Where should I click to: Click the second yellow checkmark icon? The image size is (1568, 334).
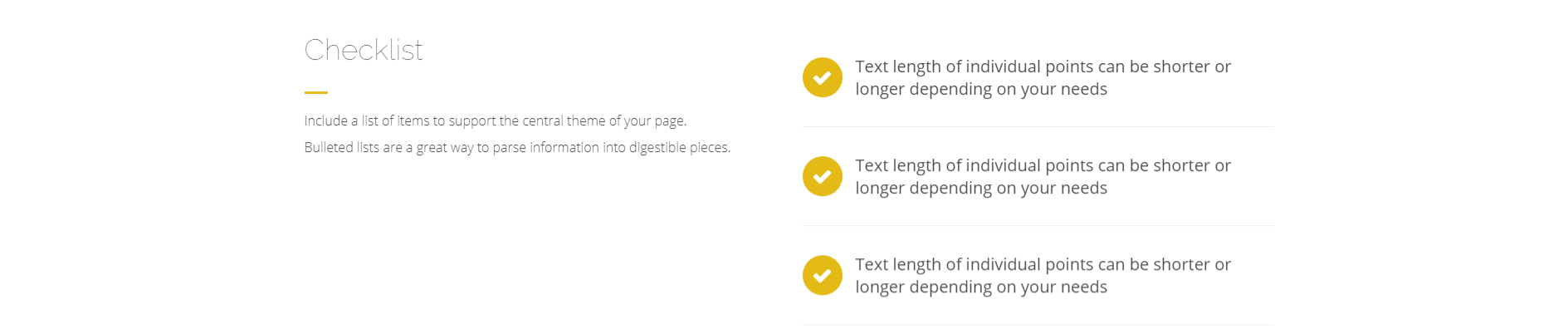pyautogui.click(x=823, y=176)
